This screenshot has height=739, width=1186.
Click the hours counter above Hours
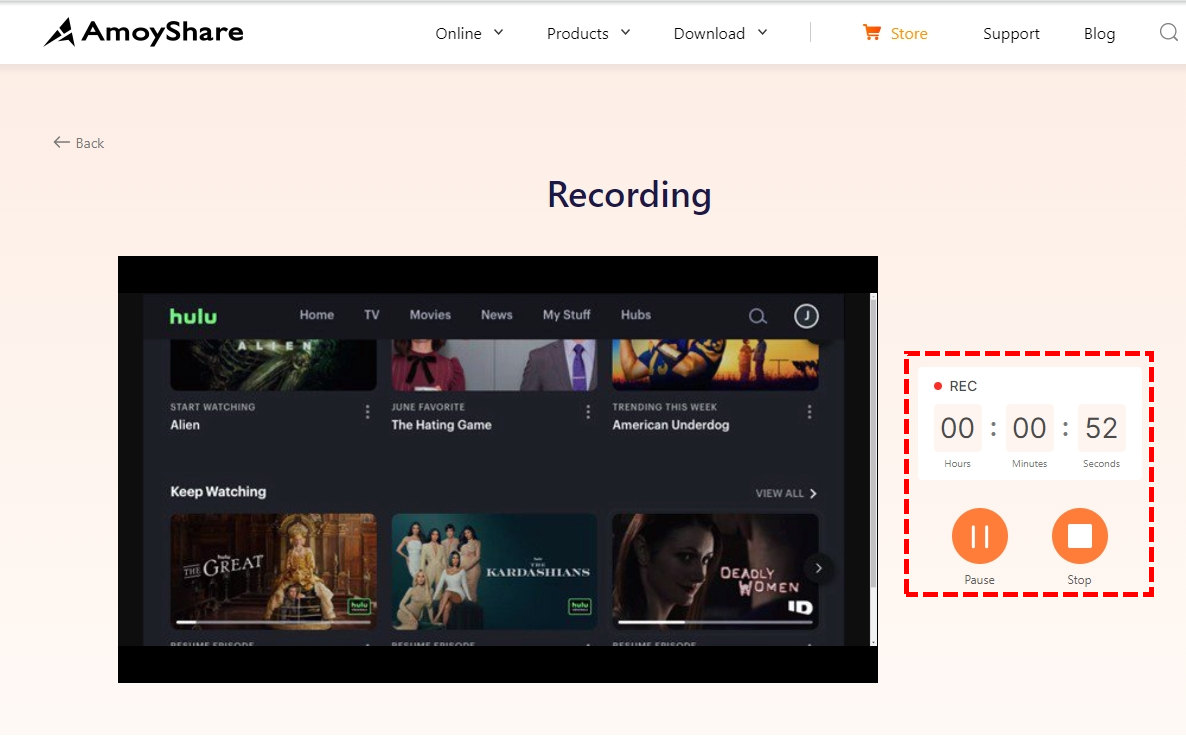tap(958, 428)
